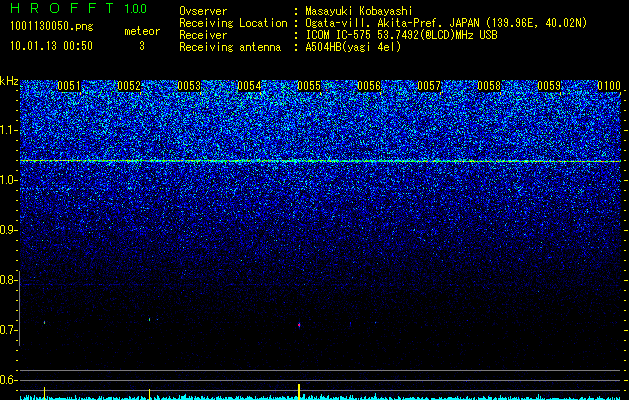Click the 0055 time marker
The image size is (629, 400).
pos(309,86)
